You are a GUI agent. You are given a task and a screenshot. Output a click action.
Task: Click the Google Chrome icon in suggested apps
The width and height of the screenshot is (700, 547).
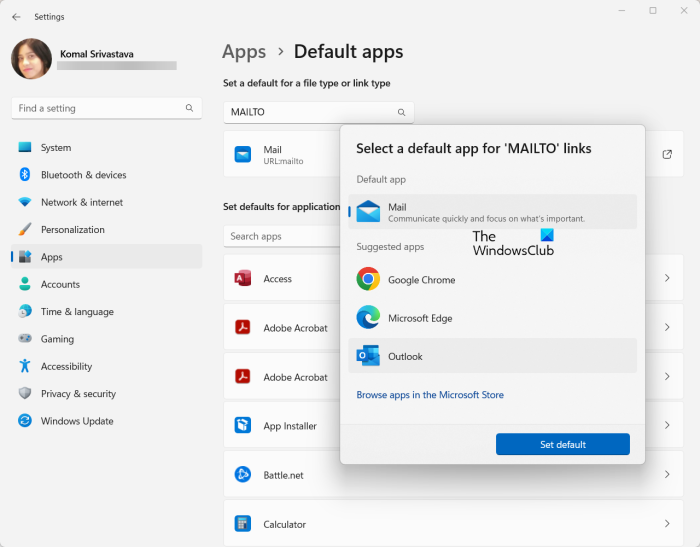tap(368, 280)
